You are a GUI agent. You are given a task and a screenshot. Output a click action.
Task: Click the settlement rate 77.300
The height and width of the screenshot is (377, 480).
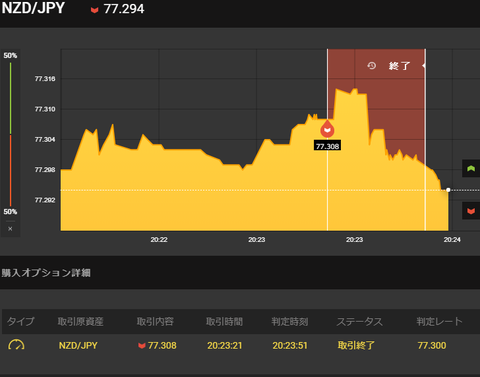[432, 345]
